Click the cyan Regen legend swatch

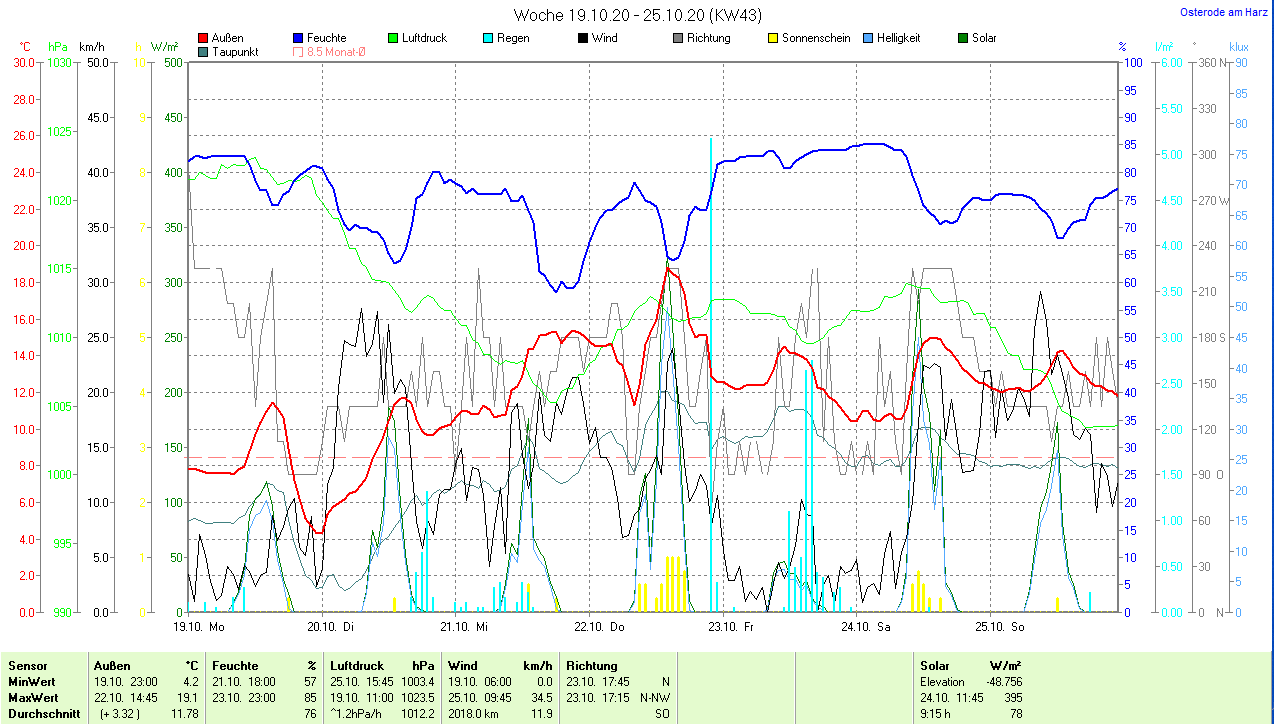[x=489, y=38]
